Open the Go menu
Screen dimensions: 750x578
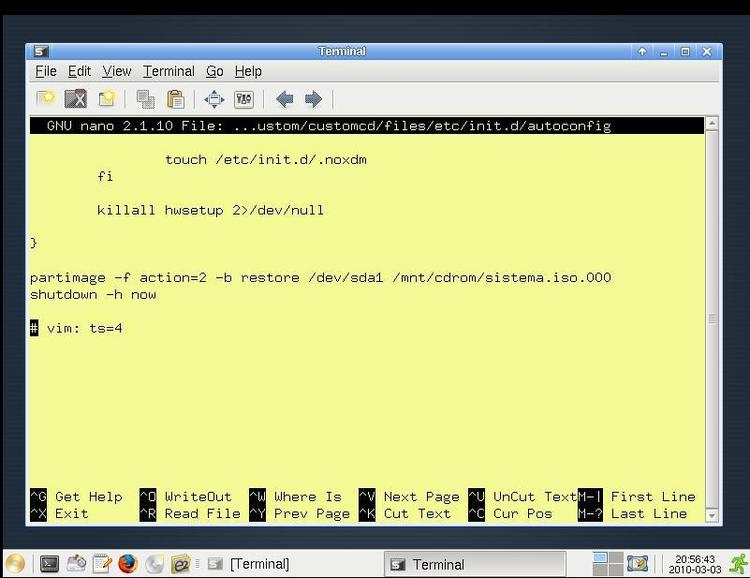pyautogui.click(x=215, y=71)
